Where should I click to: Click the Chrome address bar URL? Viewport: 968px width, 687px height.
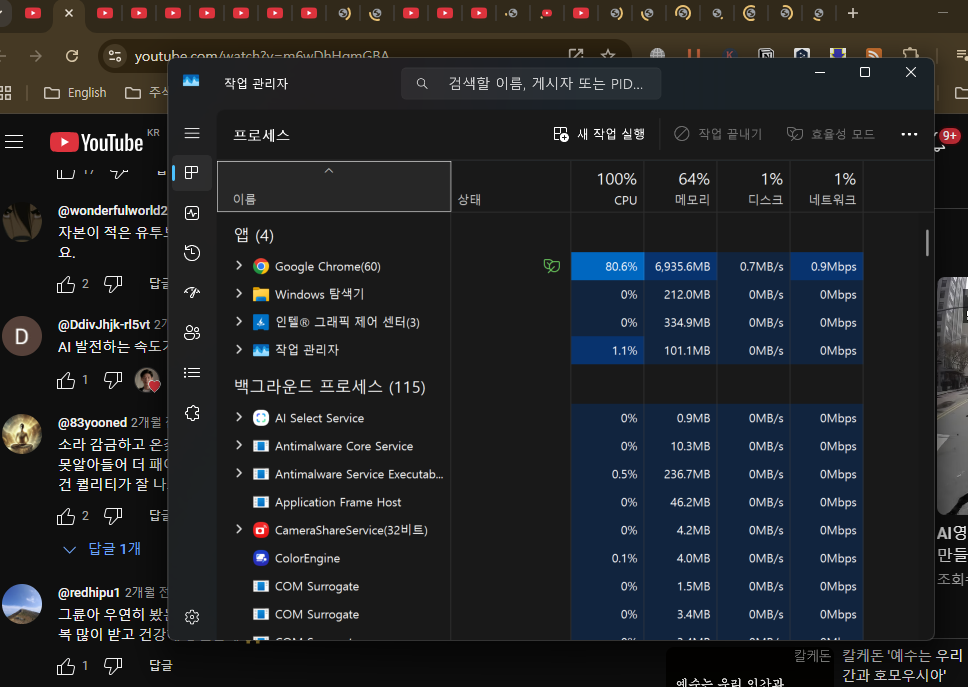(262, 56)
